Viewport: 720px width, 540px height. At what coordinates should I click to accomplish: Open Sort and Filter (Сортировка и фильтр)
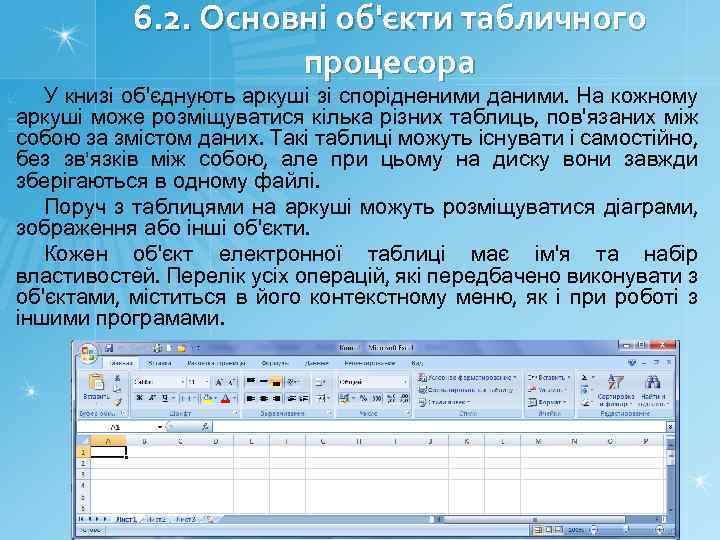616,391
